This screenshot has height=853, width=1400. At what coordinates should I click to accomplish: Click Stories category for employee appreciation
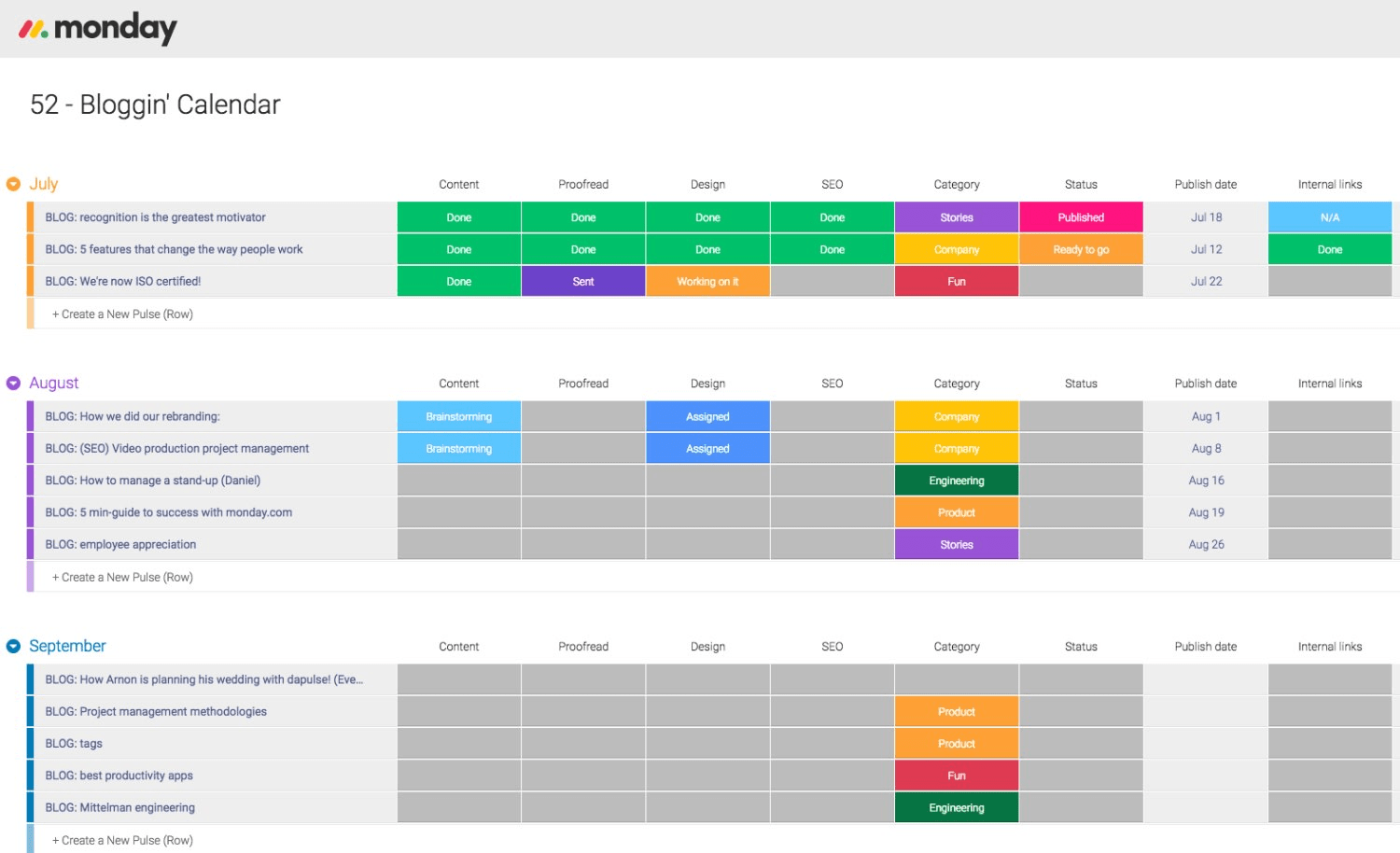pos(957,544)
